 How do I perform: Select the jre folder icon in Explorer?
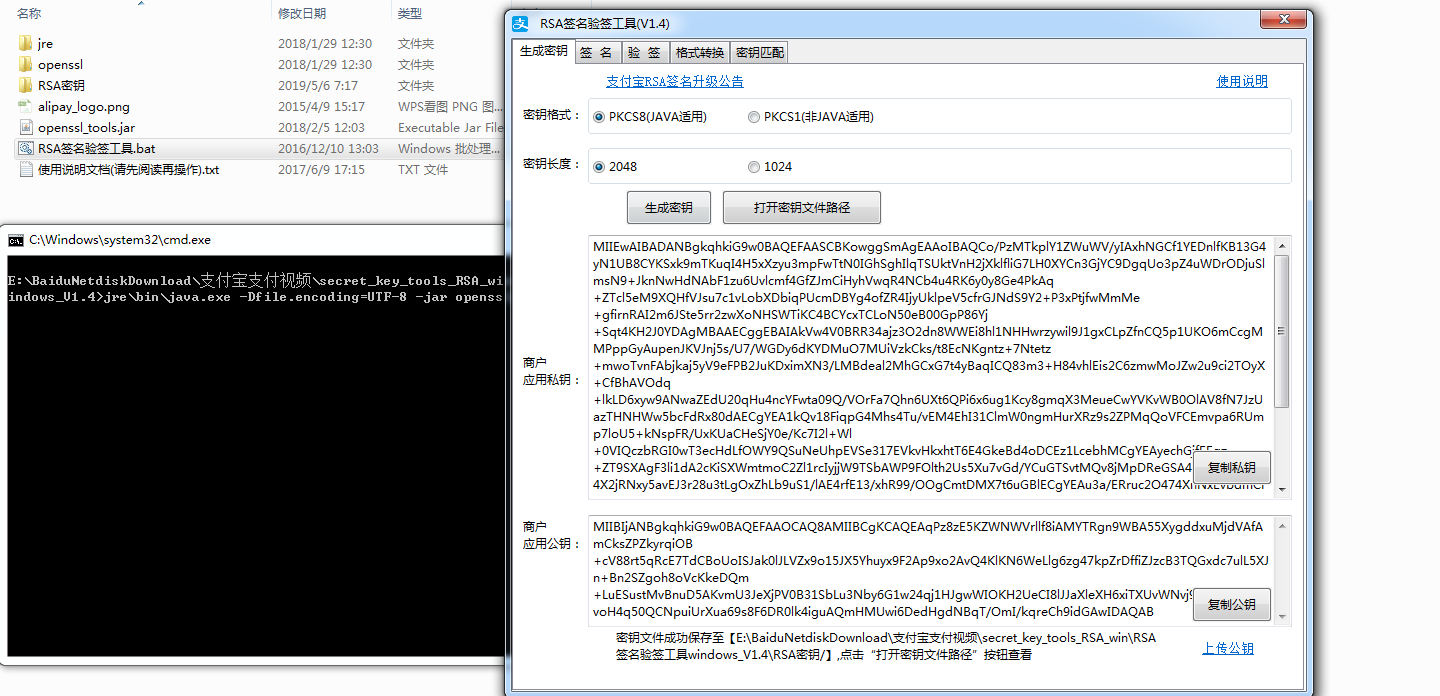coord(26,44)
